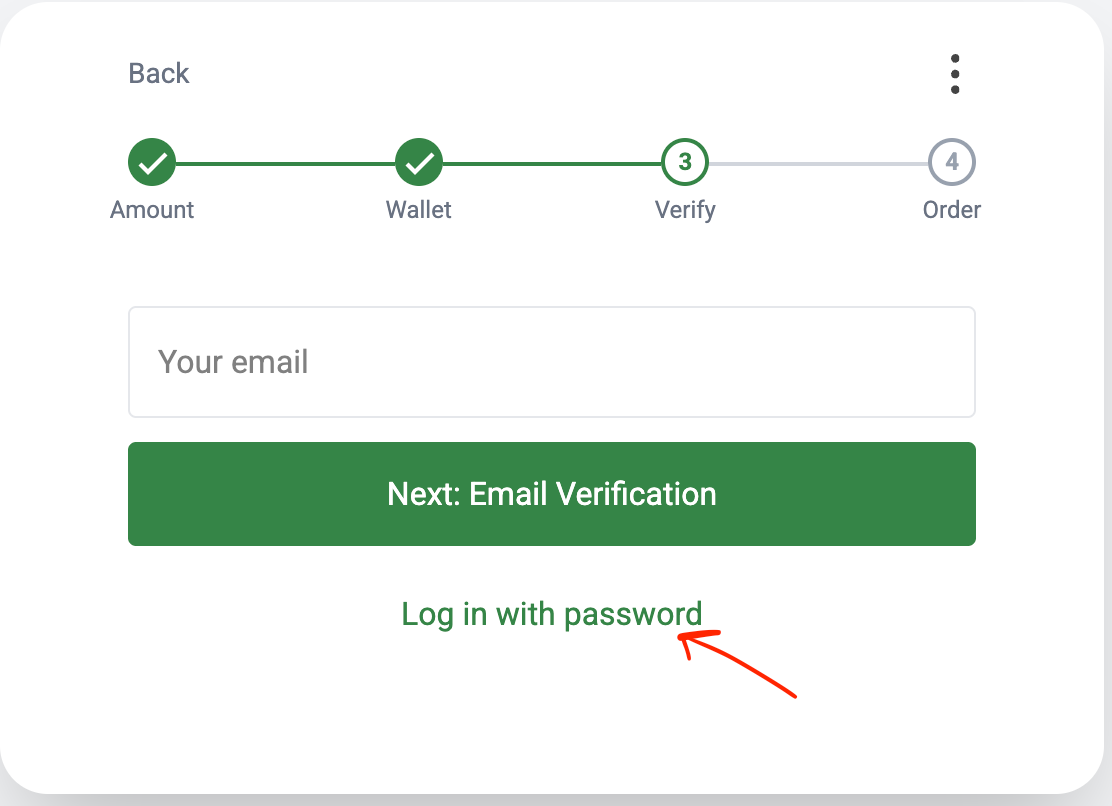Click the completed Amount step checkmark
The image size is (1112, 806).
[152, 162]
